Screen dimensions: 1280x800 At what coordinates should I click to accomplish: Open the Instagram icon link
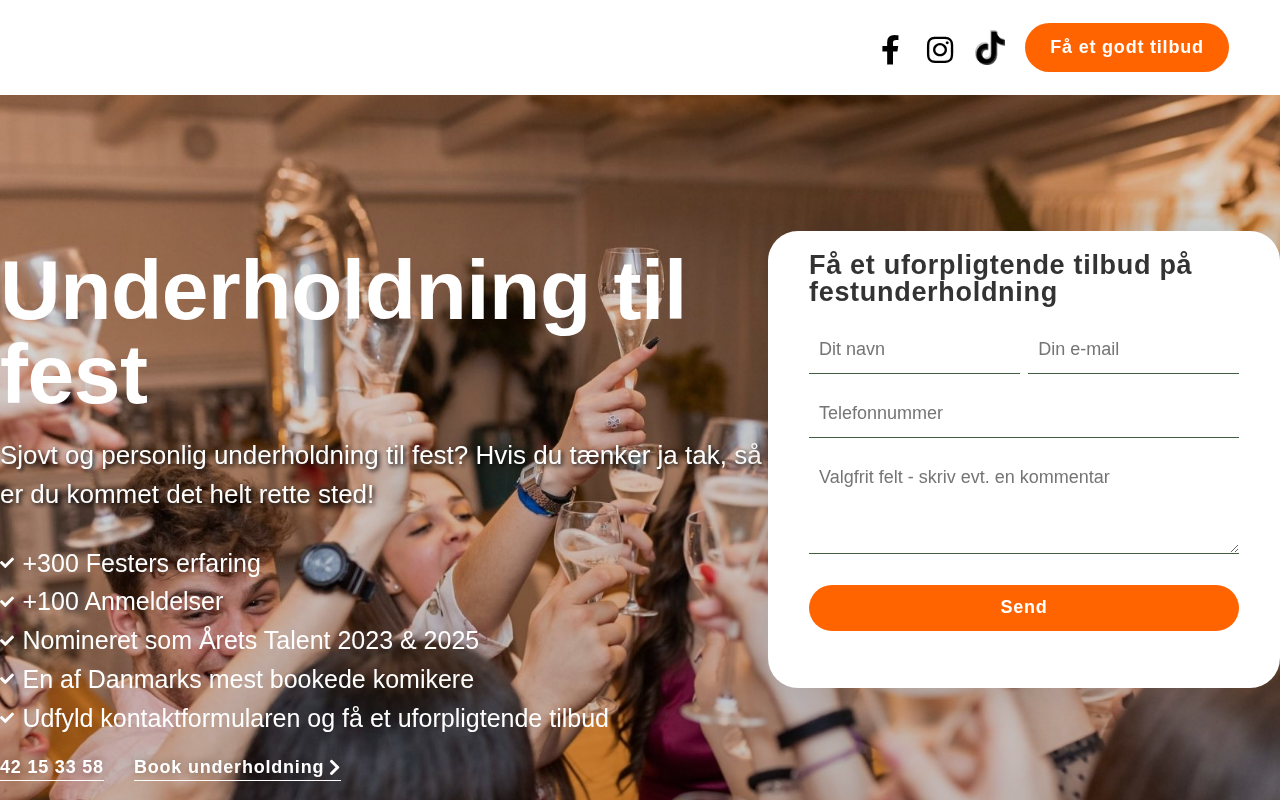coord(940,50)
